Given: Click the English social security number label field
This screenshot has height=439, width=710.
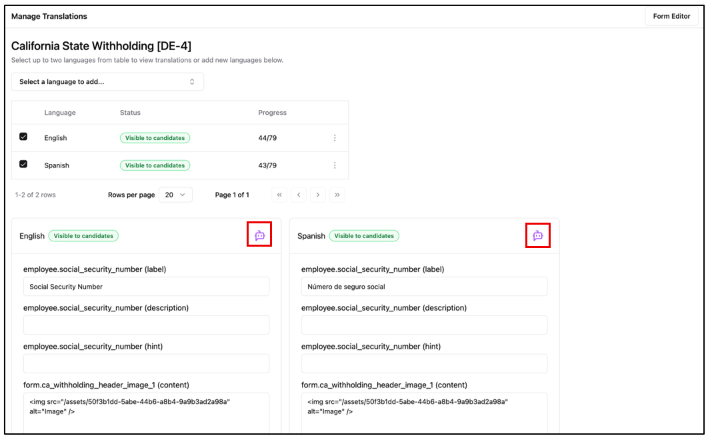Looking at the screenshot, I should pos(146,286).
